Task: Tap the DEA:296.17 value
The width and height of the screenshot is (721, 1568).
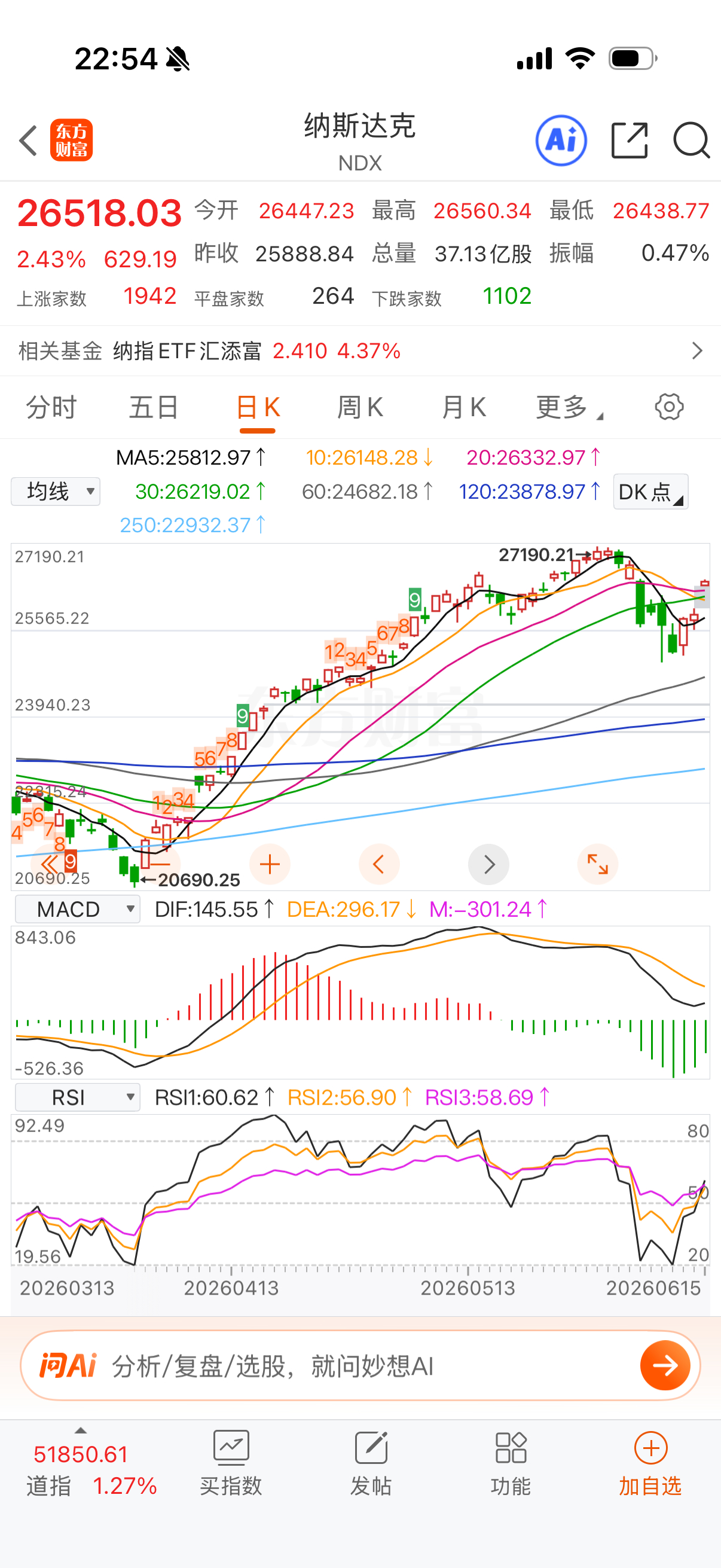Action: [x=352, y=909]
